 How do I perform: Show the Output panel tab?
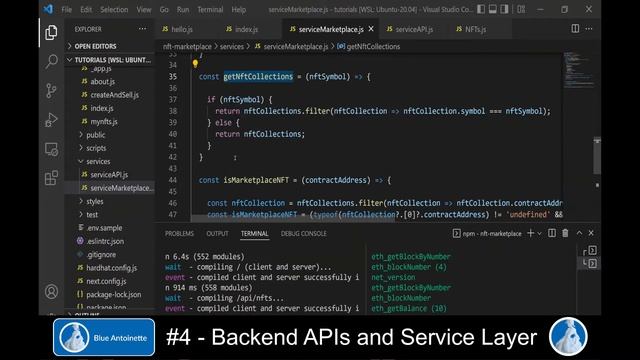click(x=217, y=233)
